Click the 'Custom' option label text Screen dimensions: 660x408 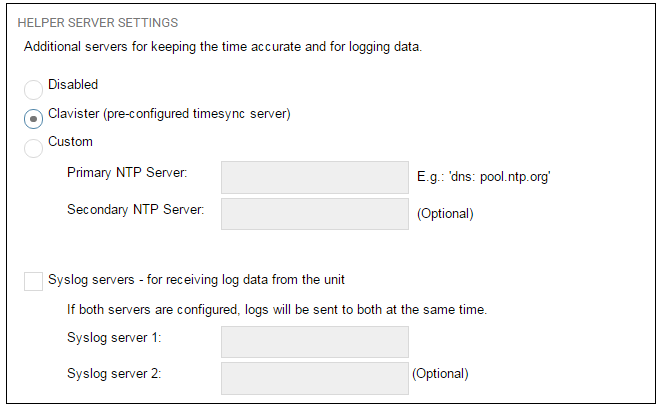(70, 142)
